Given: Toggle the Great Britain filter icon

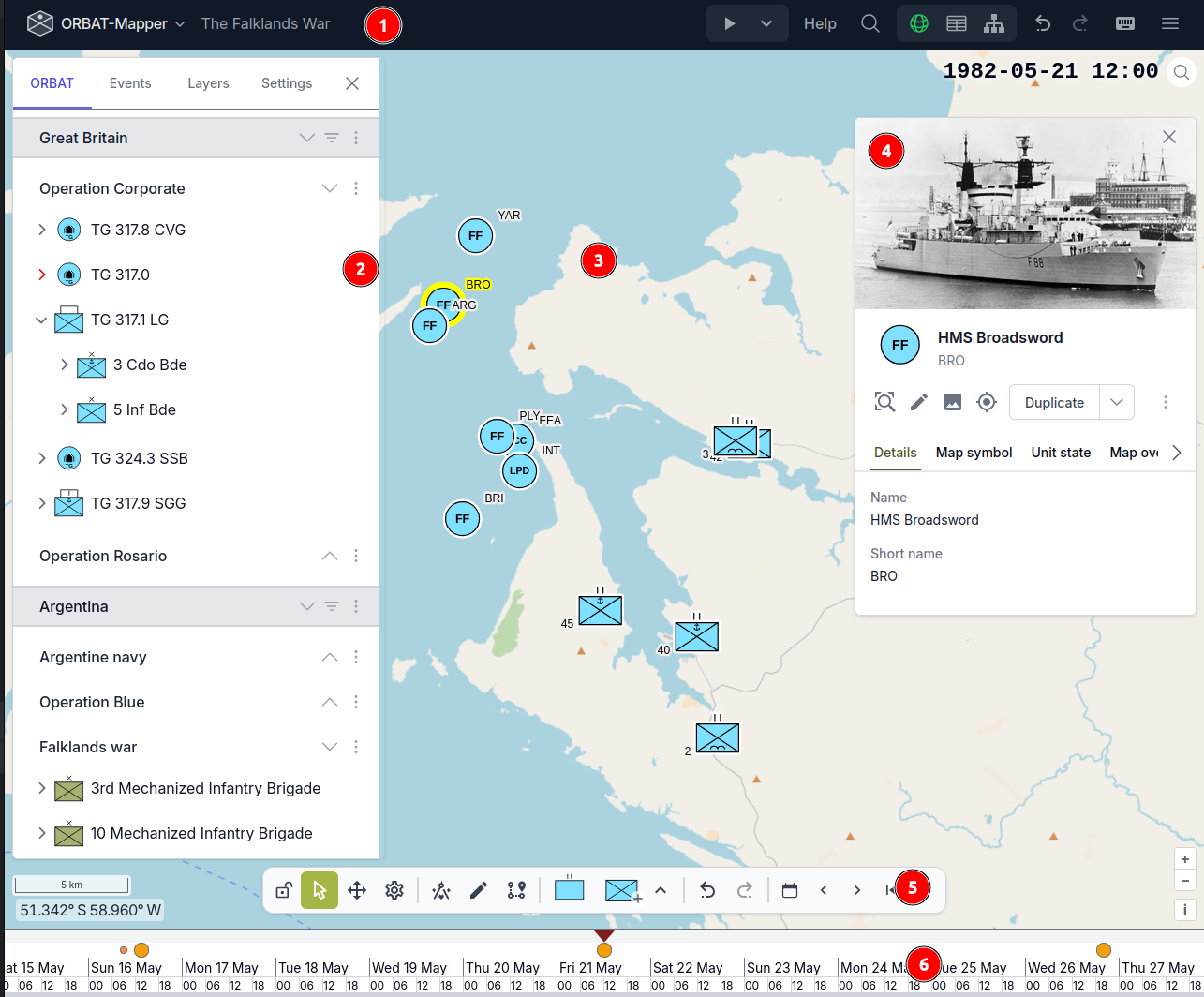Looking at the screenshot, I should tap(332, 138).
